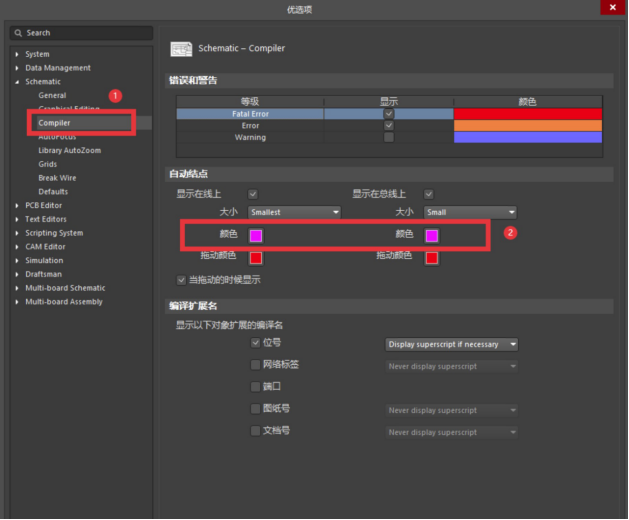
Task: Expand the PCB Editor tree node
Action: [x=17, y=205]
